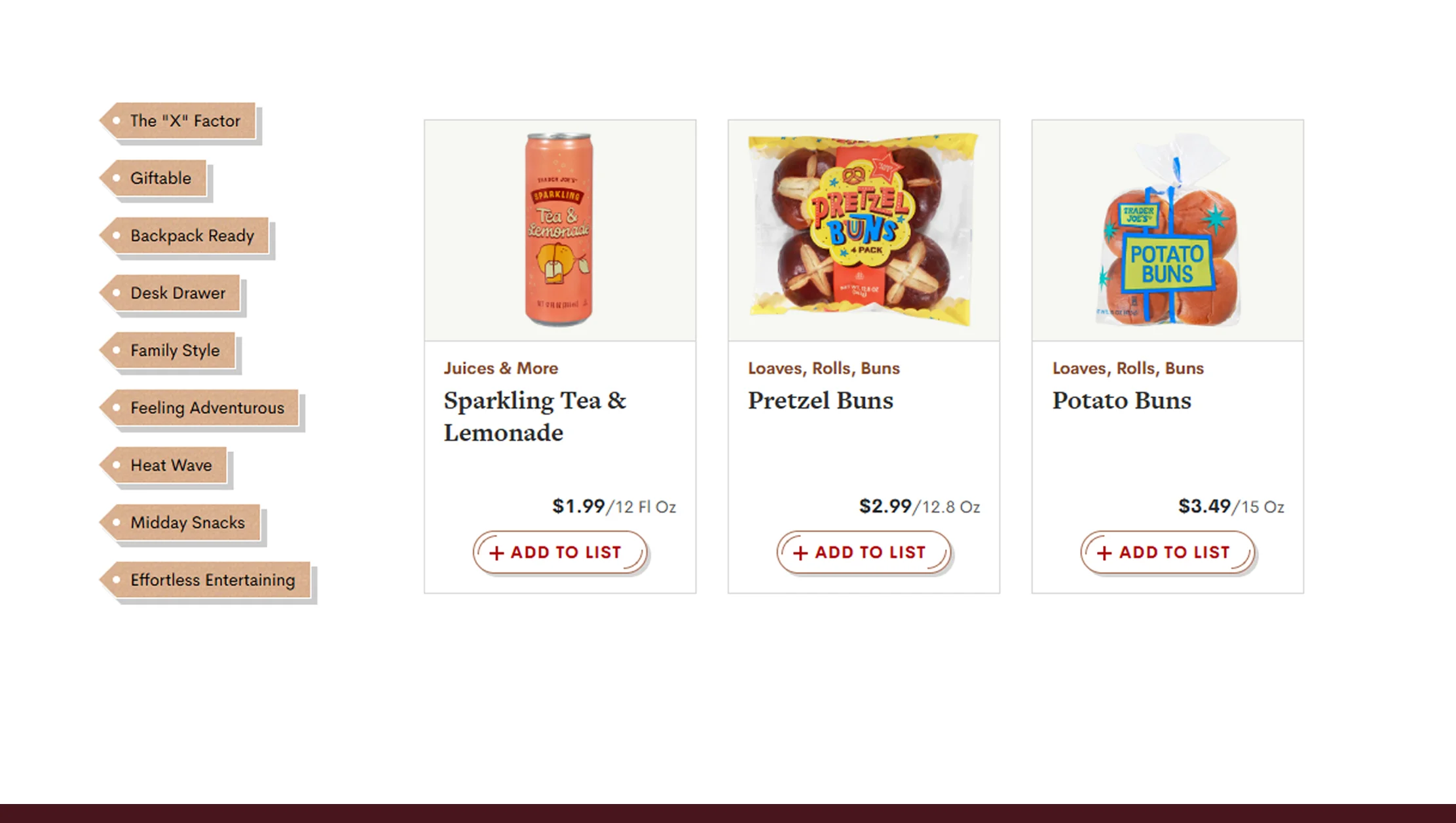The height and width of the screenshot is (823, 1456).
Task: Click the Potato Buns product title
Action: [1121, 401]
